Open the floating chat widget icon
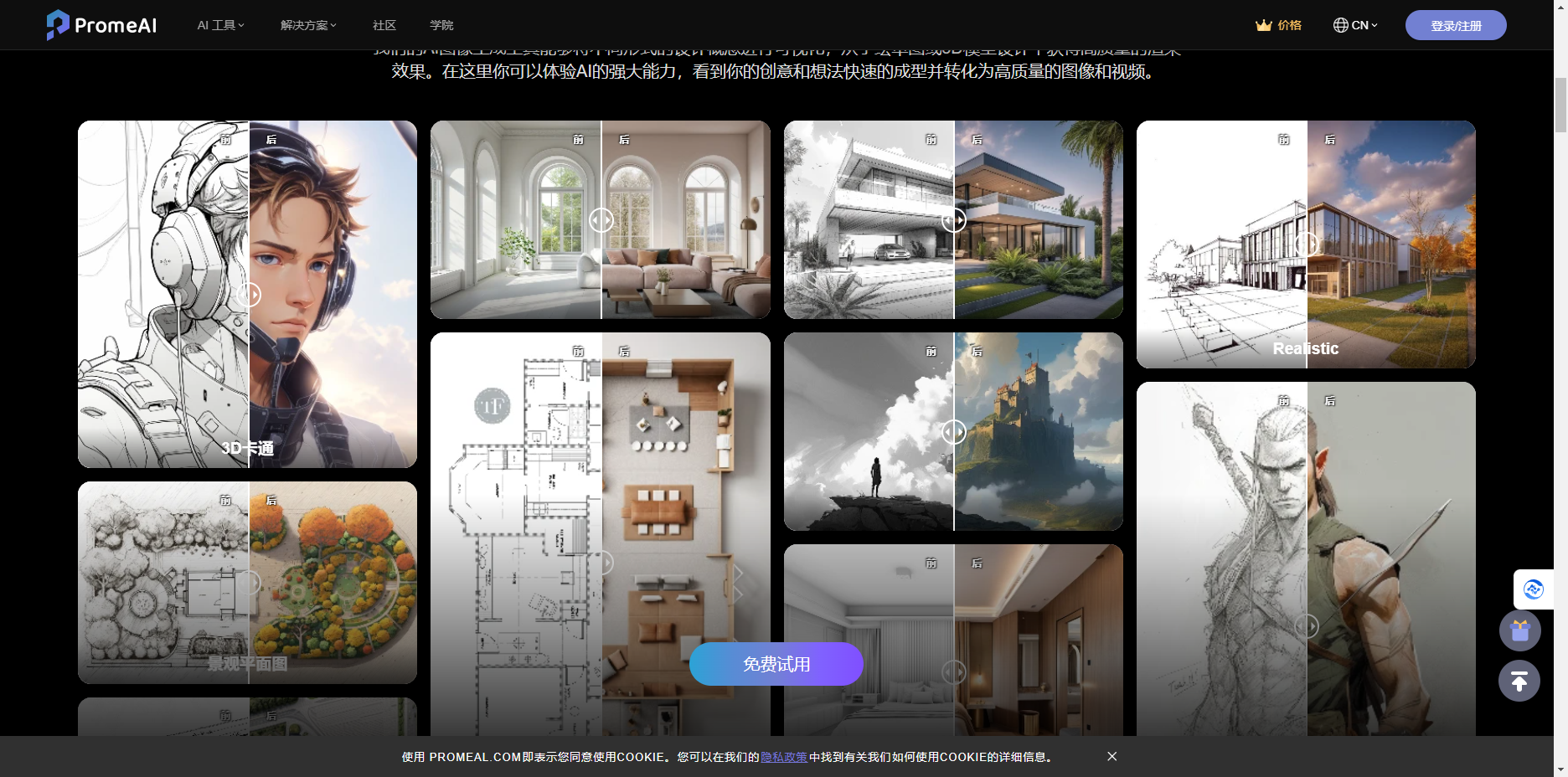1568x777 pixels. point(1533,589)
